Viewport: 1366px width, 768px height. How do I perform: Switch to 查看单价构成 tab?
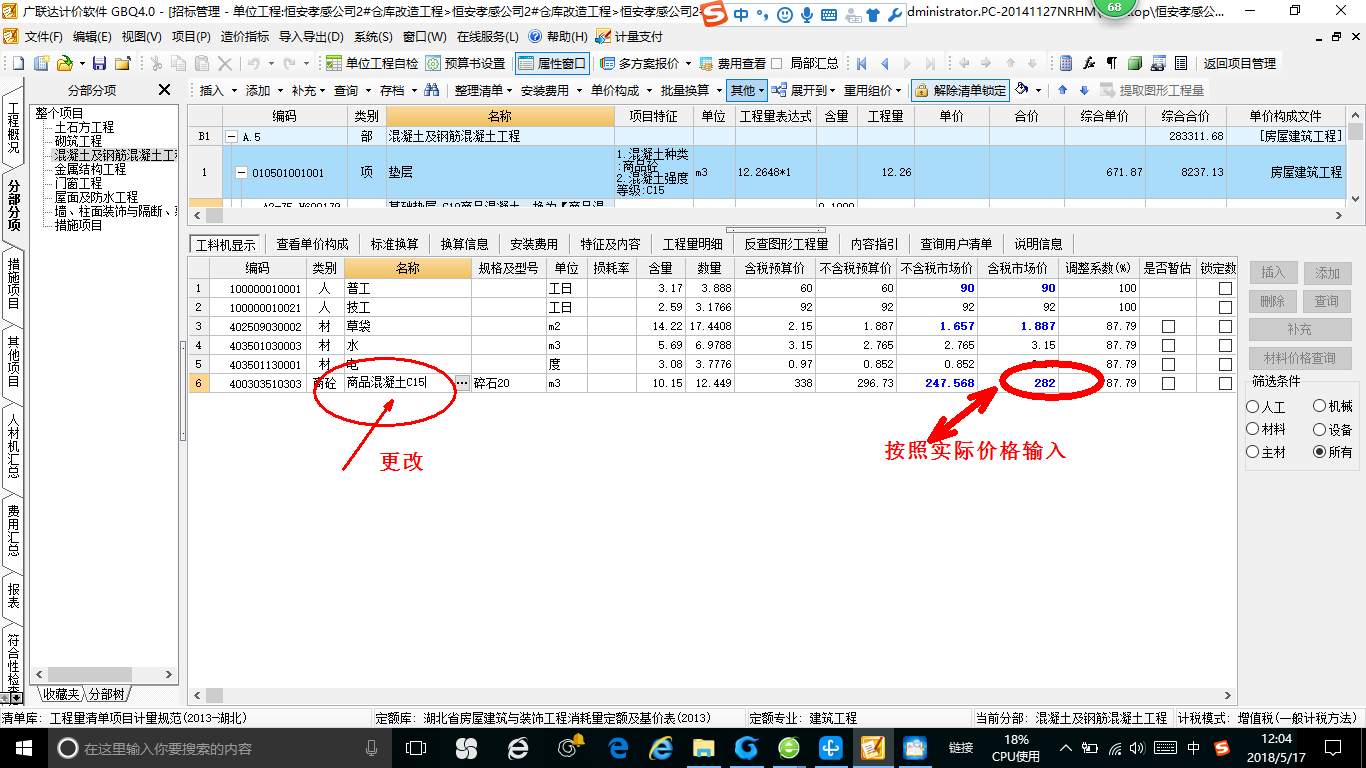point(313,244)
